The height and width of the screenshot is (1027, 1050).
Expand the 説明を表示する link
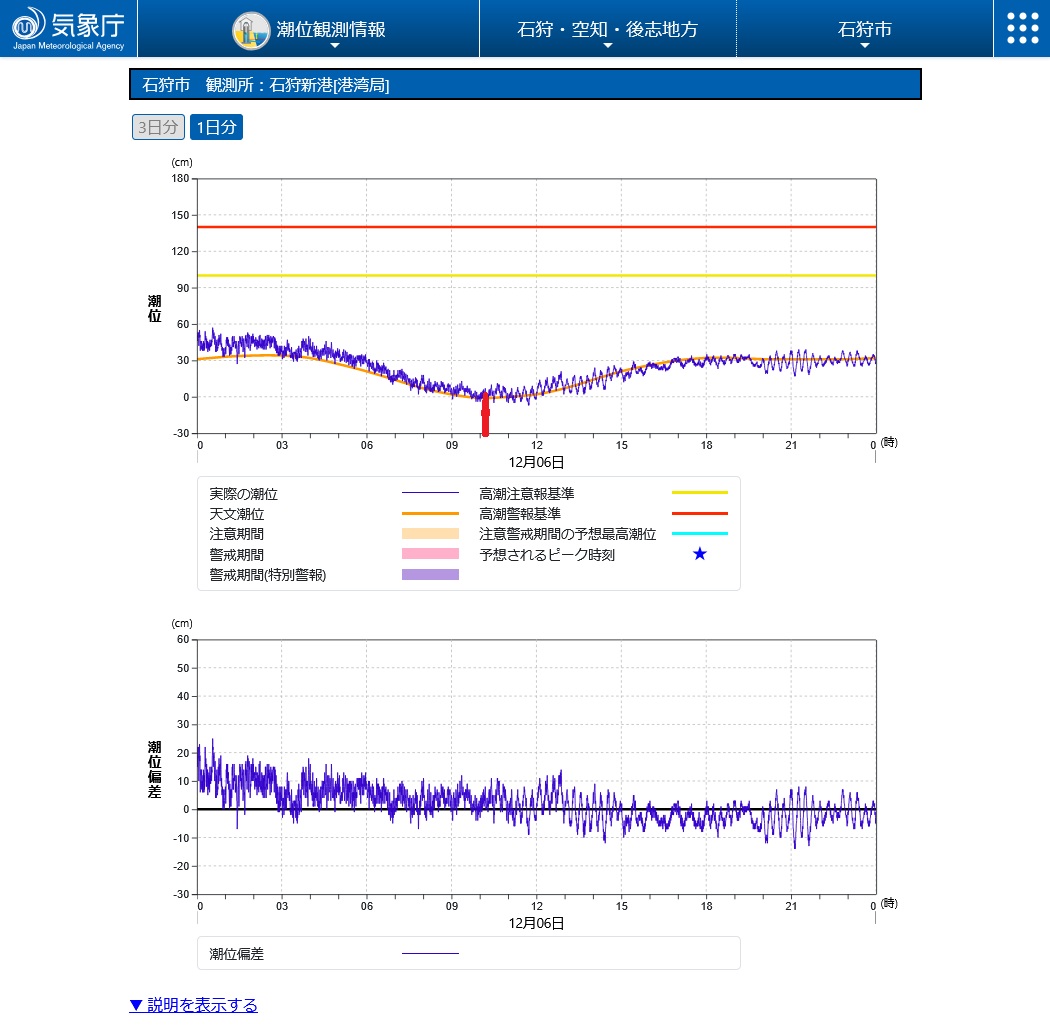[193, 1005]
